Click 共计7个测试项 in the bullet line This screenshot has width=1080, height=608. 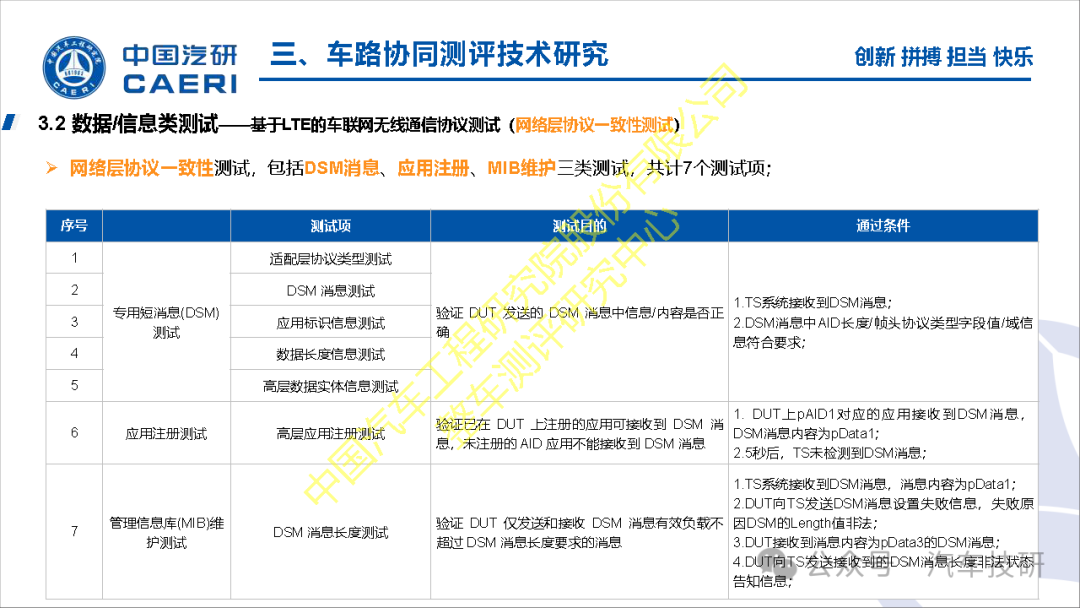click(705, 168)
